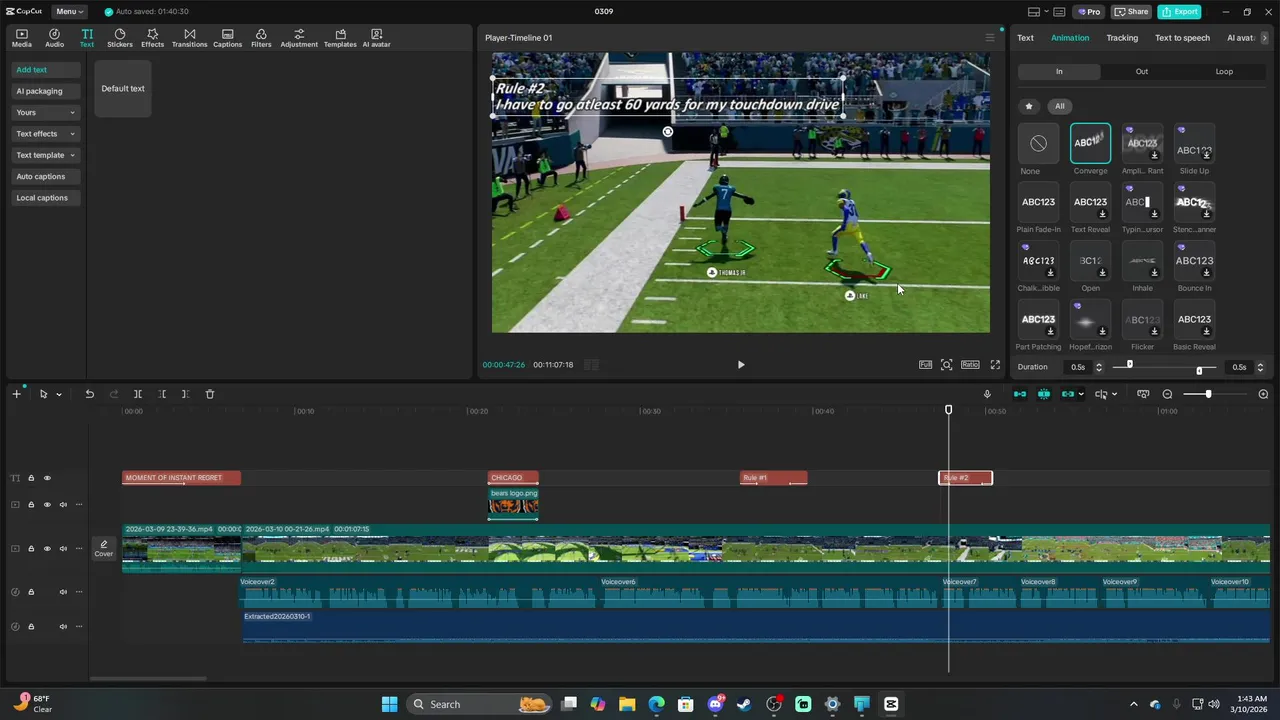1280x720 pixels.
Task: Open the Captions panel
Action: (x=227, y=38)
